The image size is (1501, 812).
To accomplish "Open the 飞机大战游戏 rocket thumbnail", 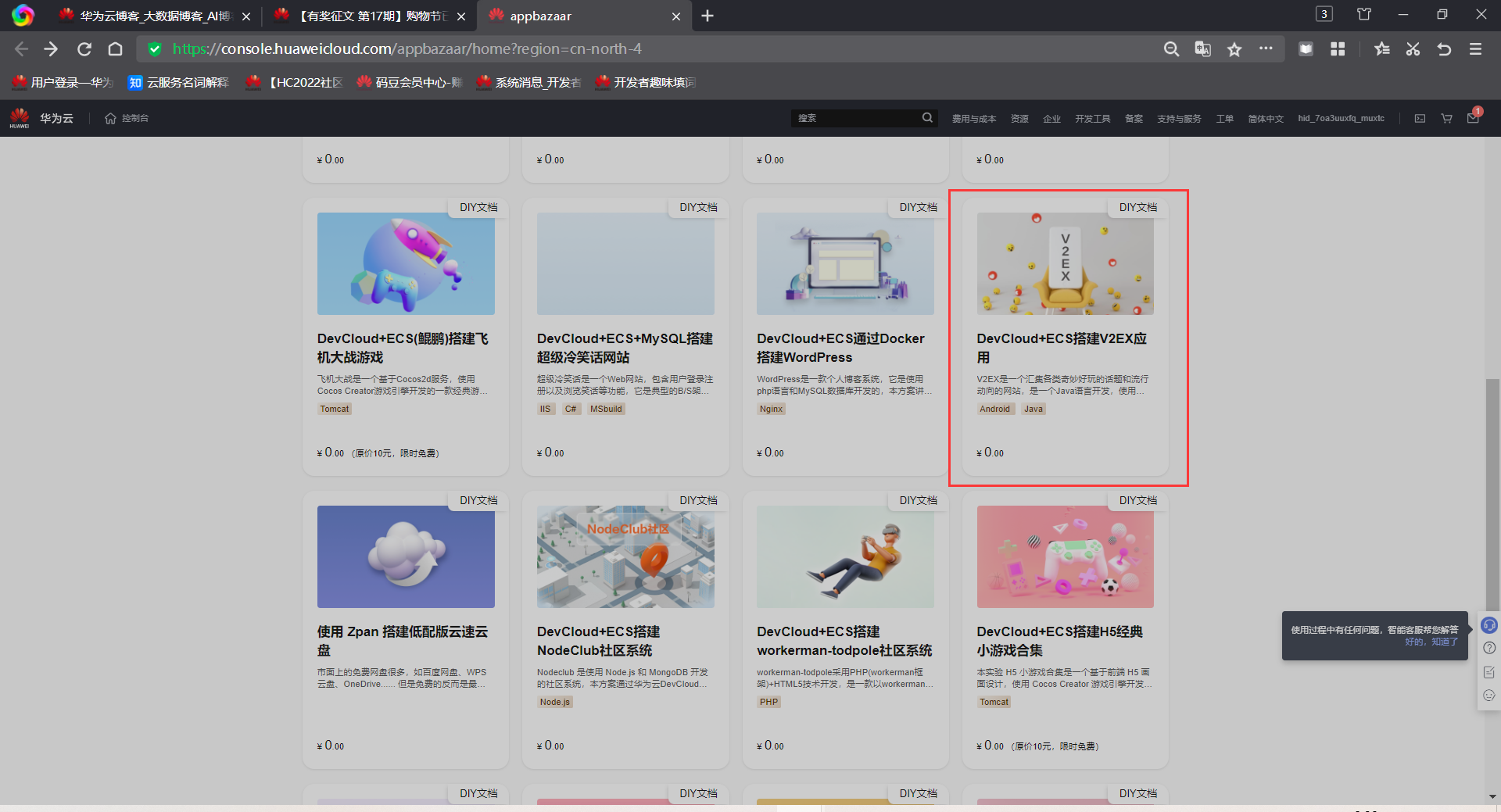I will [406, 263].
